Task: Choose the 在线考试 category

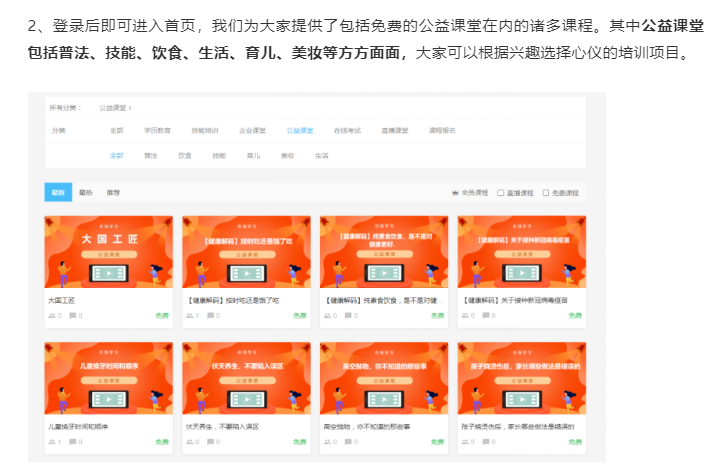Action: (x=347, y=131)
